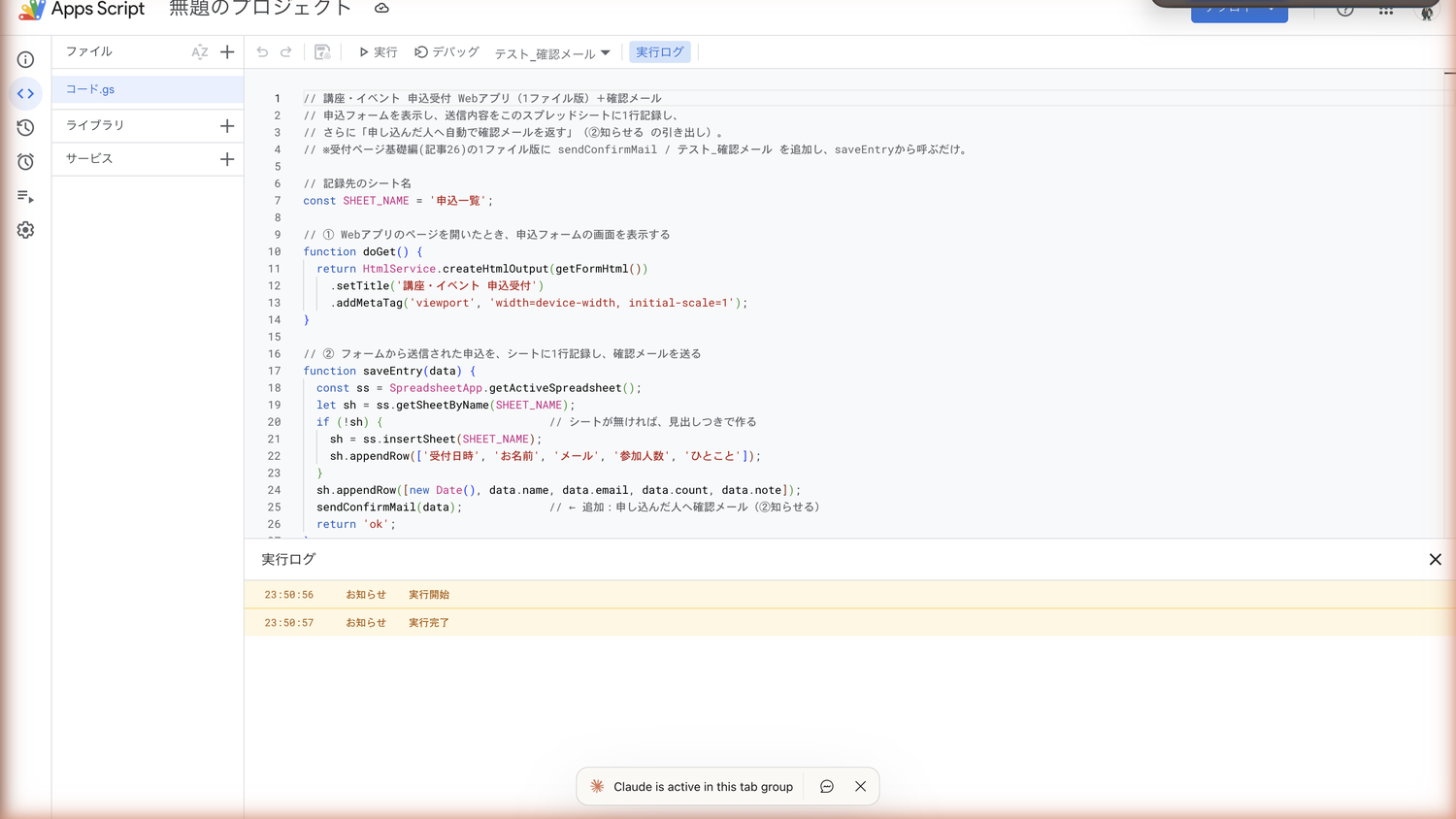Image resolution: width=1456 pixels, height=819 pixels.
Task: Click sh.appendRow header row line
Action: (546, 456)
